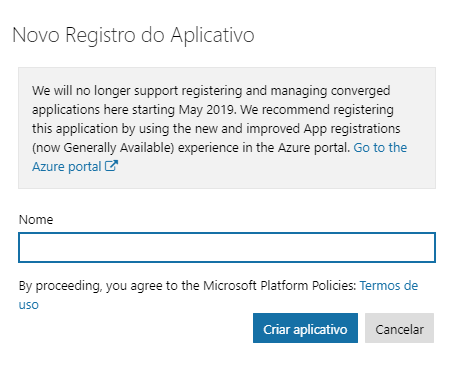Click 'managing converged' words in notice
Viewport: 453px width, 371px height.
pyautogui.click(x=330, y=90)
